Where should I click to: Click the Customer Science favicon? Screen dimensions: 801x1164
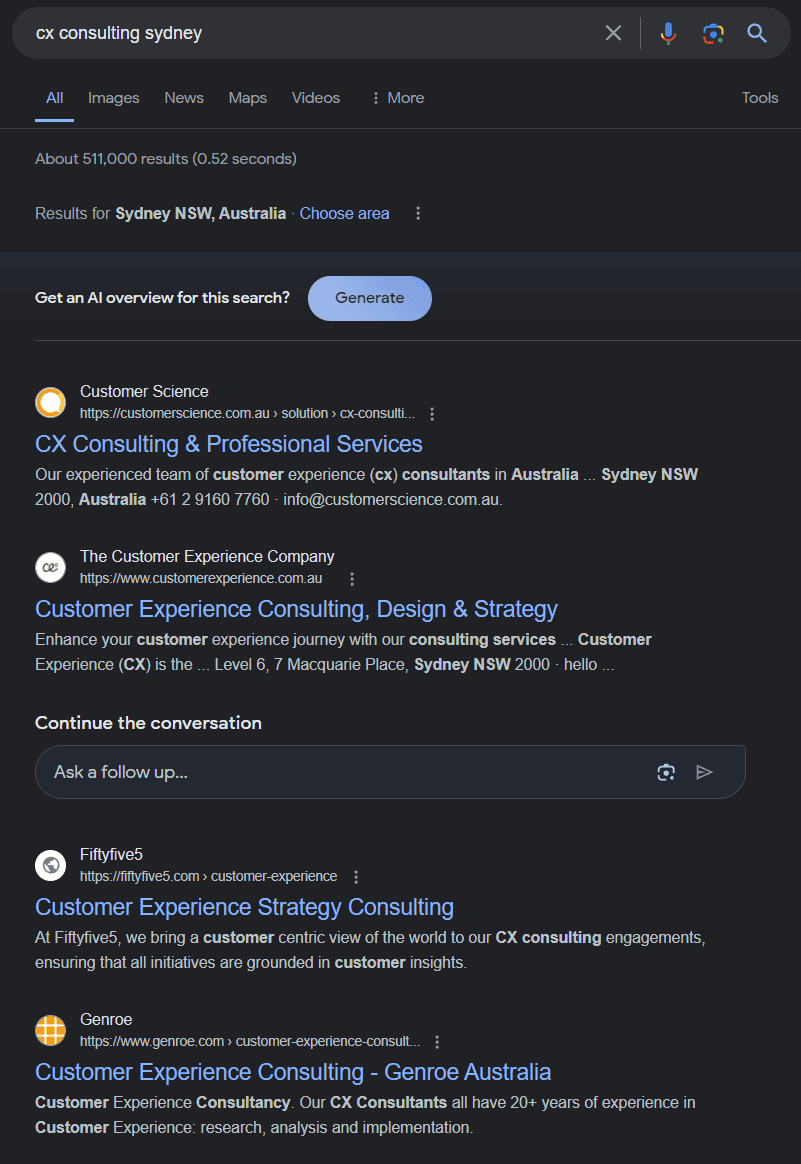(51, 402)
